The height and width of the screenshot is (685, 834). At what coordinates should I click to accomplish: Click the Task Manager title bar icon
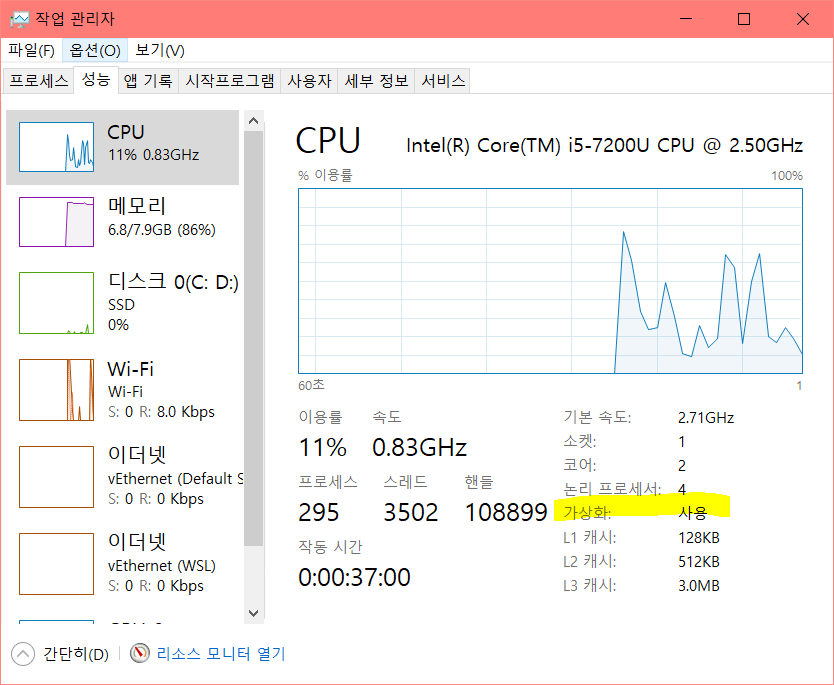point(19,20)
